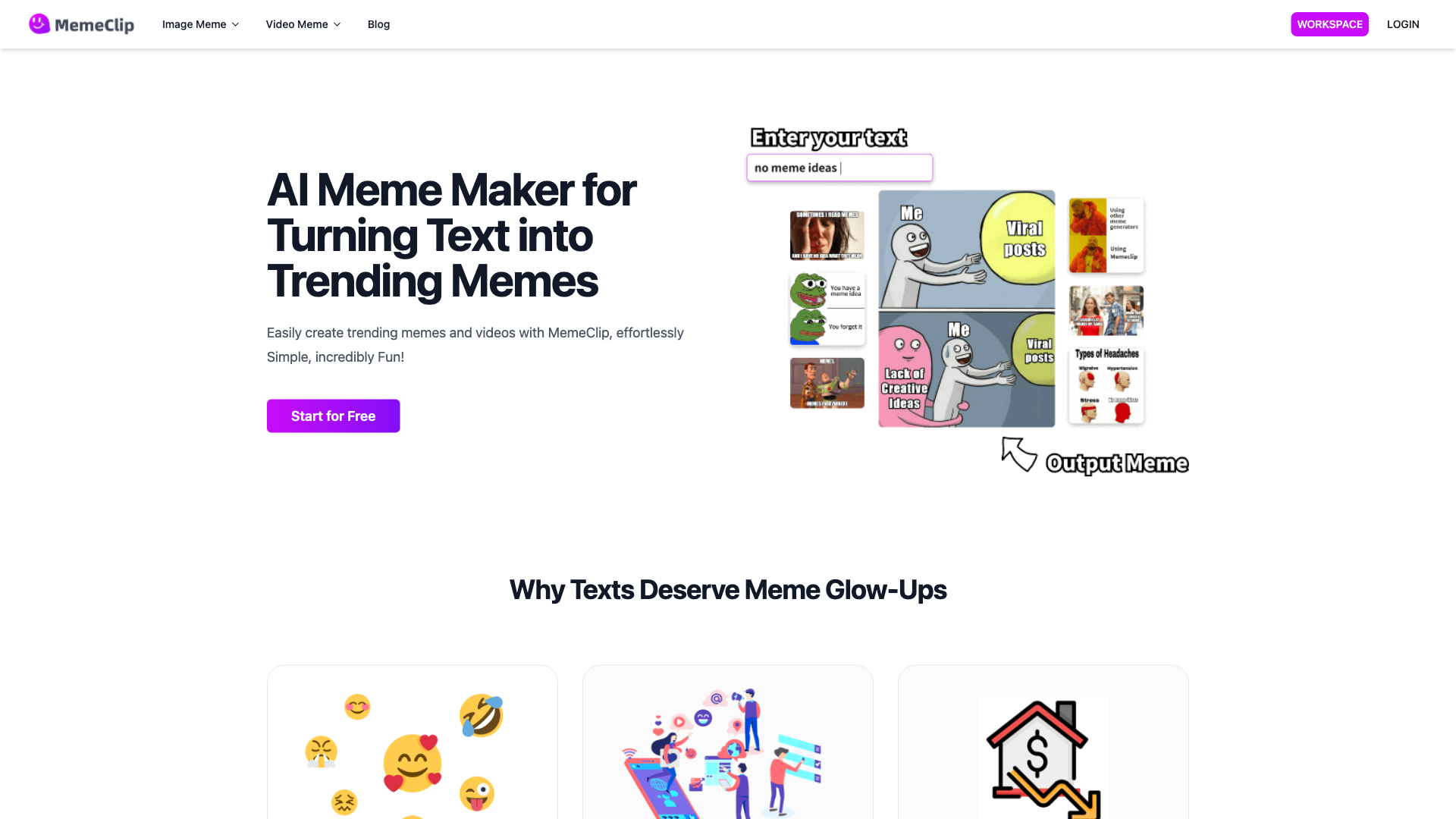Select the Pepe frog meme thumbnail
1456x819 pixels.
(x=827, y=309)
